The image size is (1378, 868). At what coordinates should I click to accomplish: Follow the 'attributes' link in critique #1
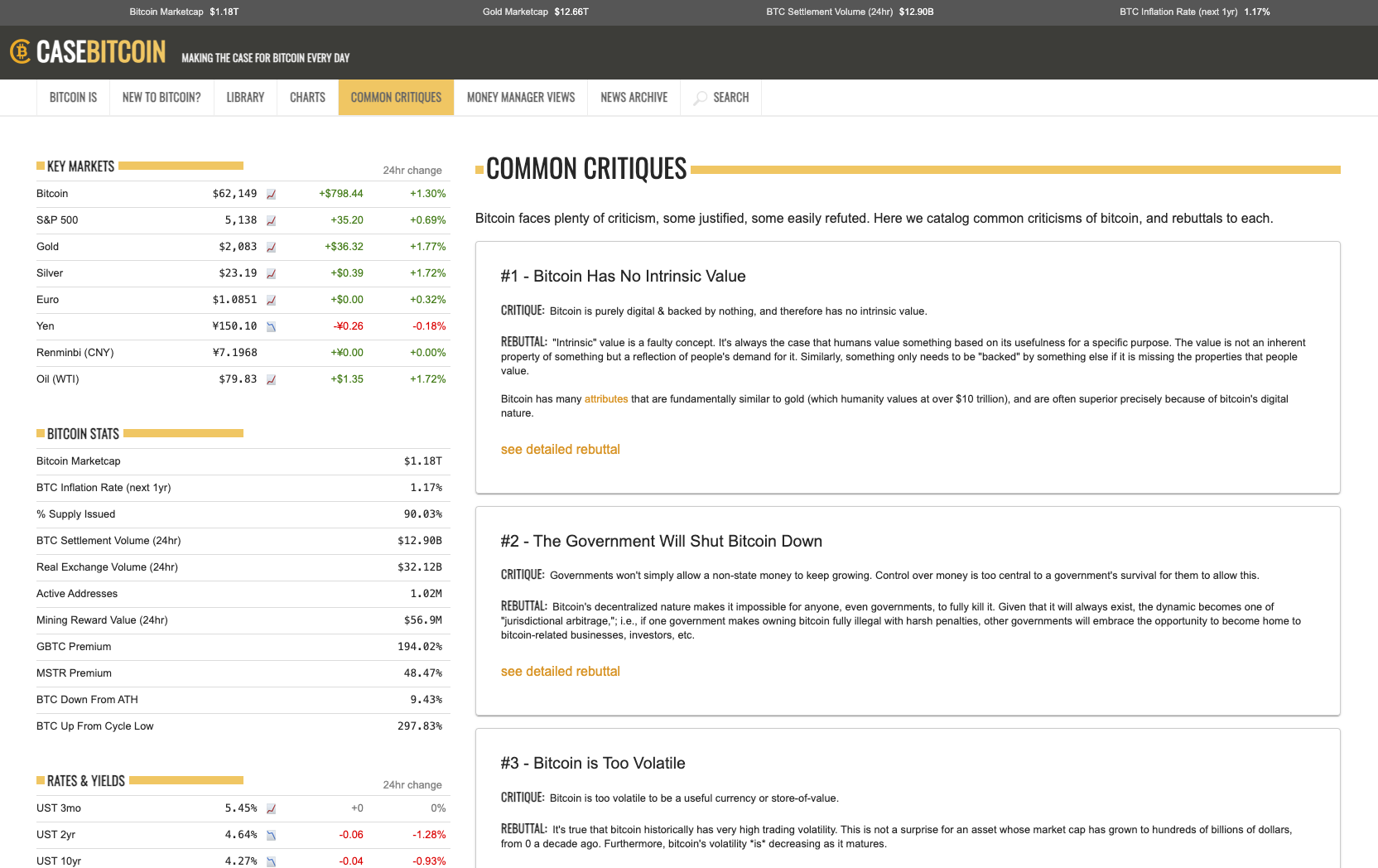click(606, 399)
